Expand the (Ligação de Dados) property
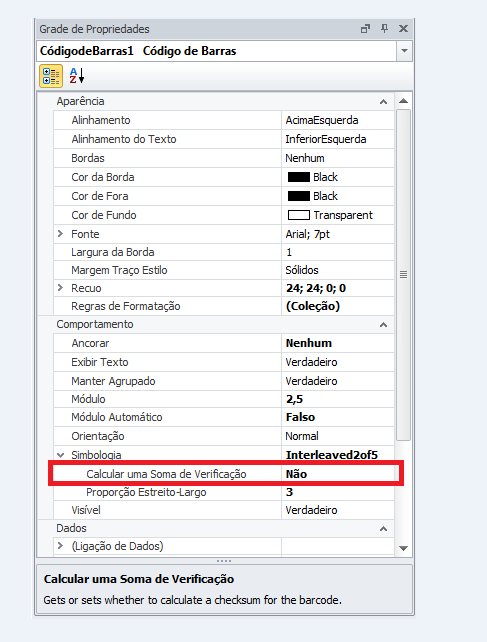Viewport: 487px width, 642px height. tap(61, 546)
